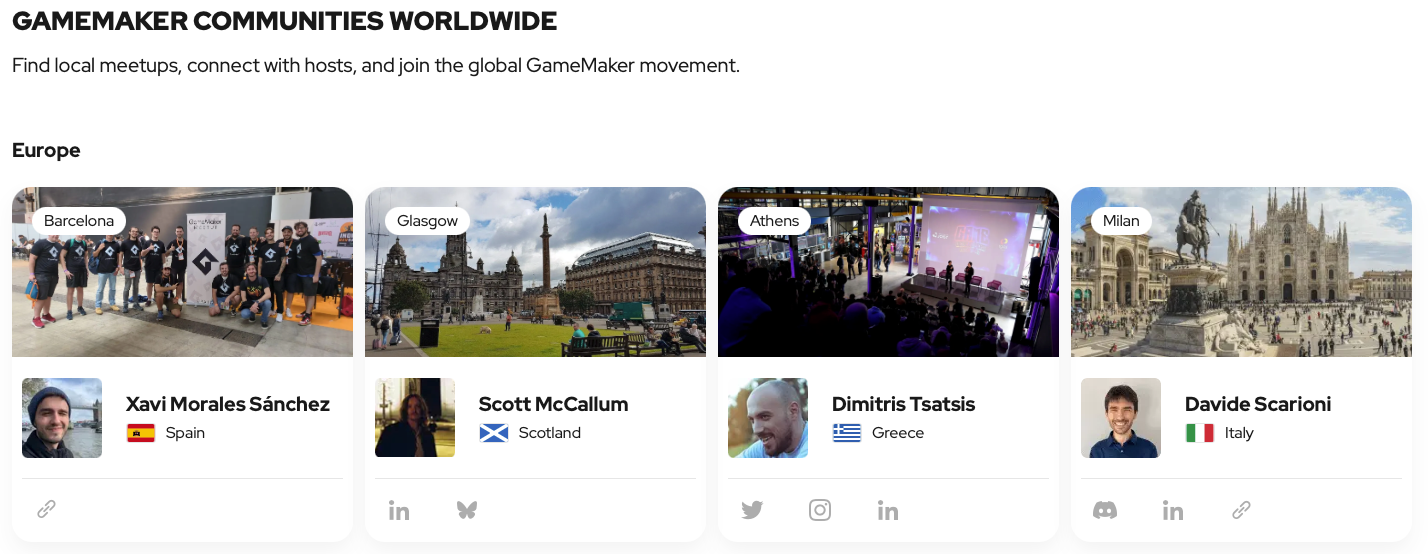Click Xavi Morales Sánchez's profile picture

coord(62,418)
